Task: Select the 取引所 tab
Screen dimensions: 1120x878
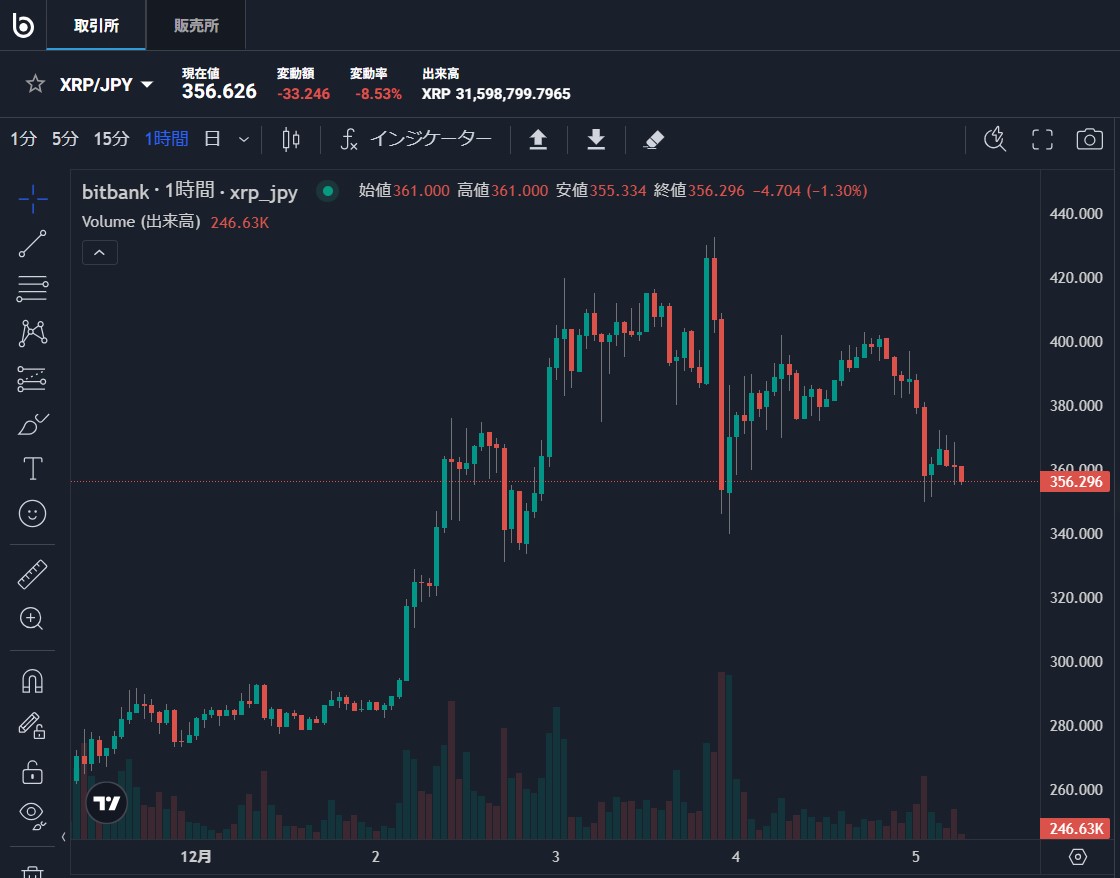Action: pos(95,25)
